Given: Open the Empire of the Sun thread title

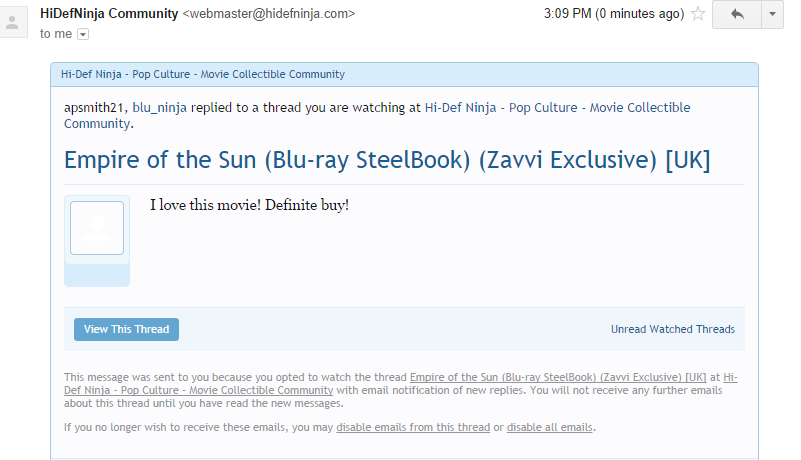Looking at the screenshot, I should point(387,160).
